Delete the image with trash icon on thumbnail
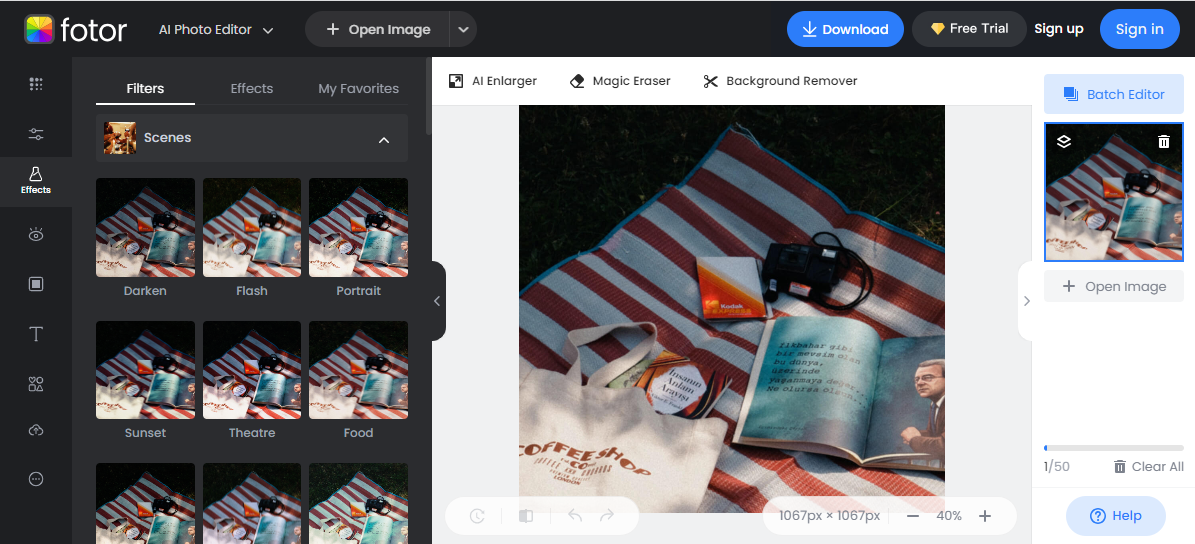 pos(1164,142)
